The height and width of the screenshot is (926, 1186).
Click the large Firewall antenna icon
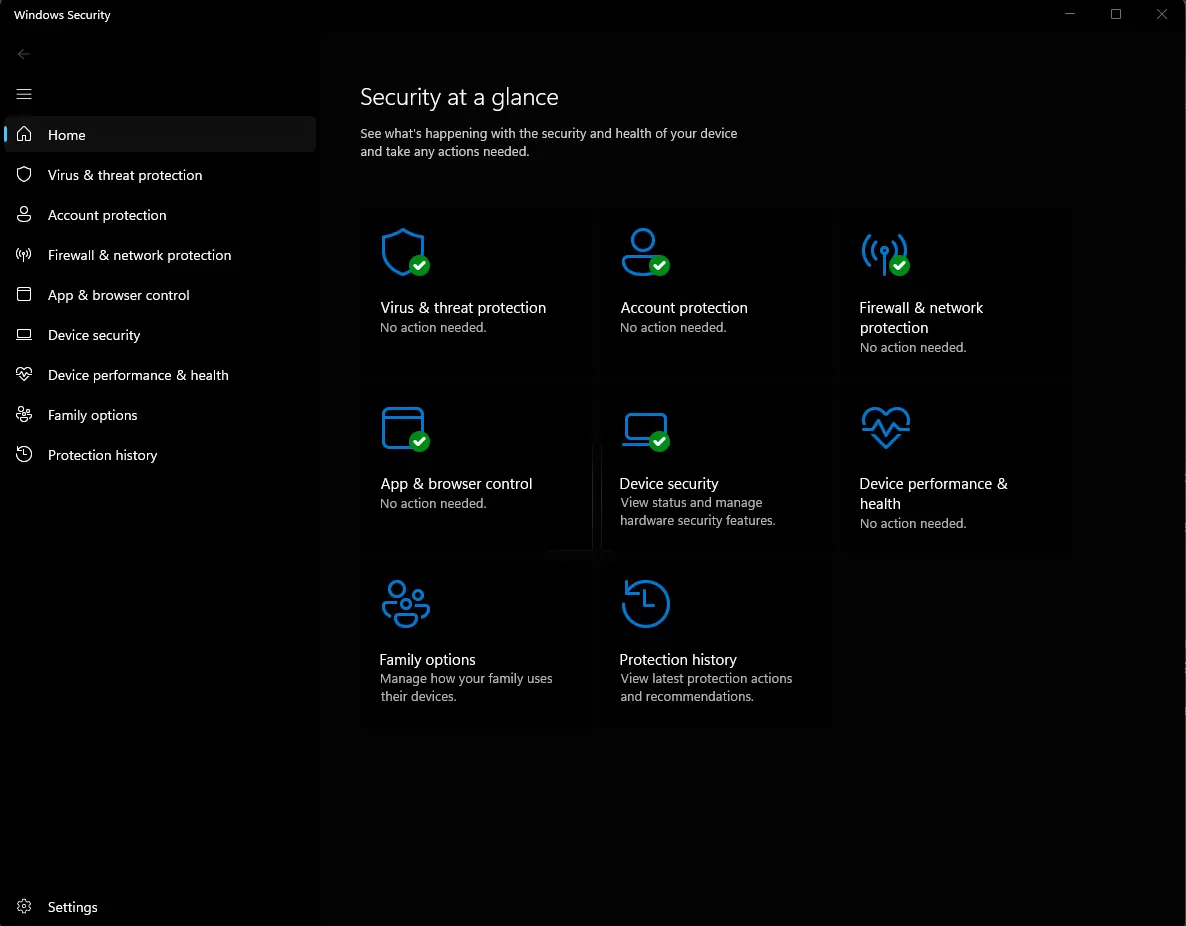point(885,254)
